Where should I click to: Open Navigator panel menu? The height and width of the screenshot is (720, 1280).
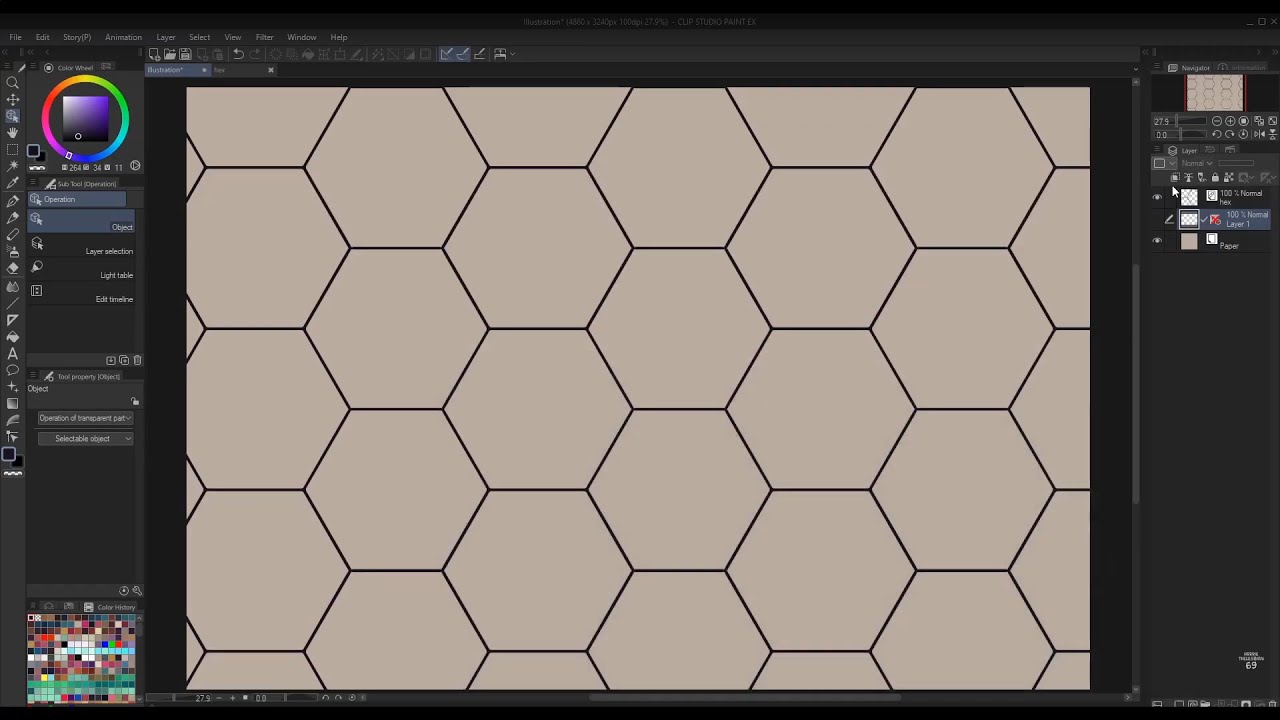point(1158,68)
